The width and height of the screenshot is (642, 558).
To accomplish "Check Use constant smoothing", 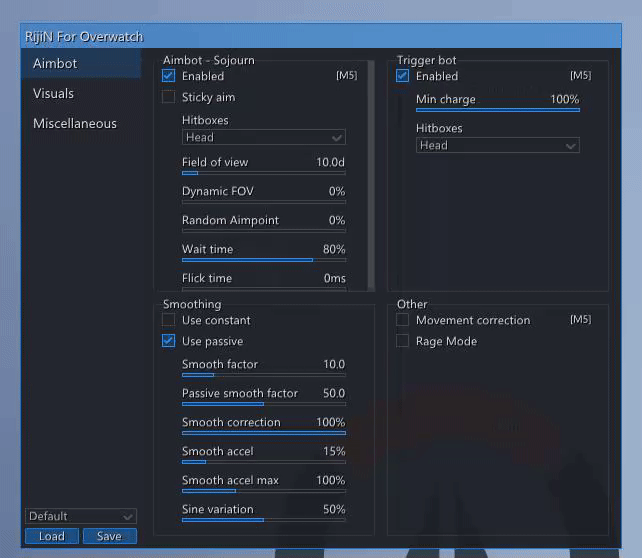I will [x=168, y=320].
